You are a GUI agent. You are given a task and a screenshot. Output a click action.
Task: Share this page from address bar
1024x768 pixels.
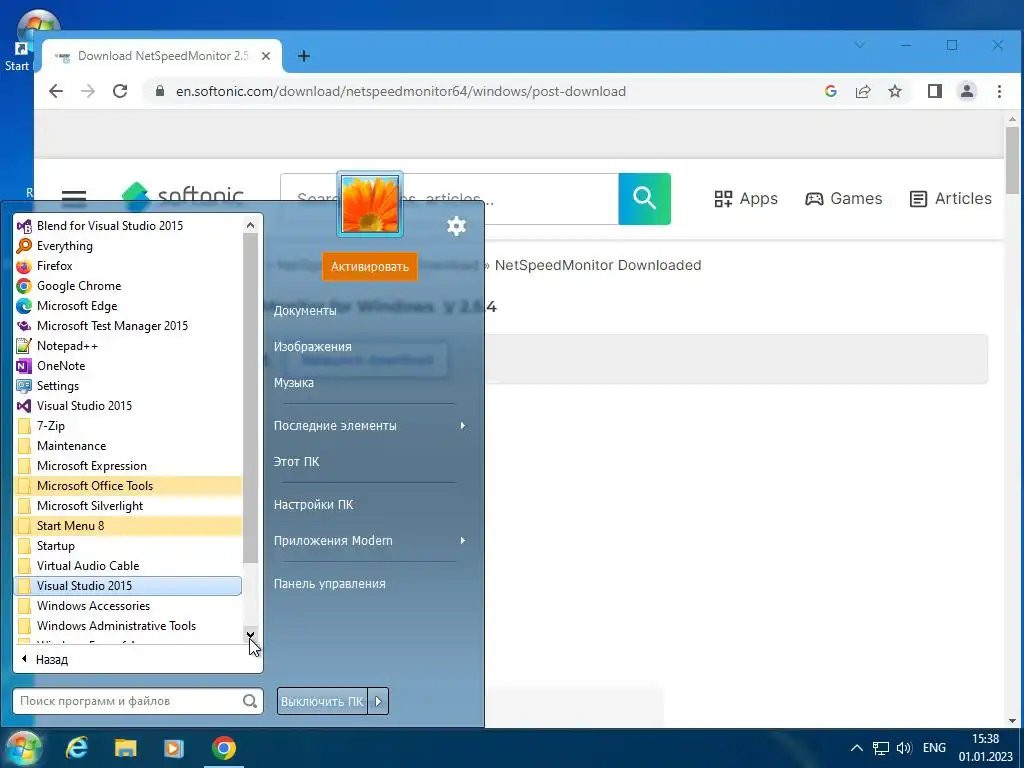[863, 91]
